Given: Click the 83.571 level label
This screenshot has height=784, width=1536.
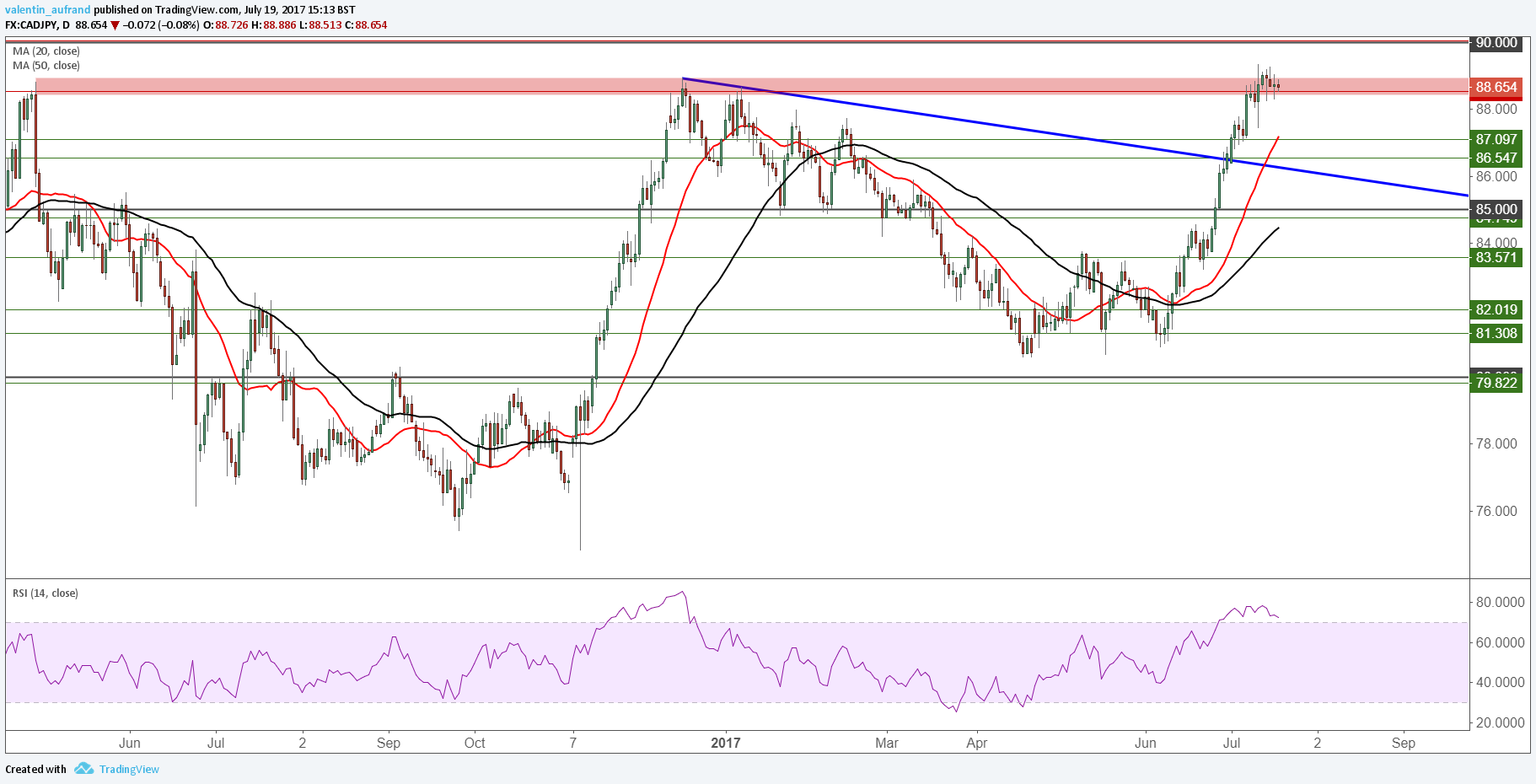Looking at the screenshot, I should (1496, 257).
